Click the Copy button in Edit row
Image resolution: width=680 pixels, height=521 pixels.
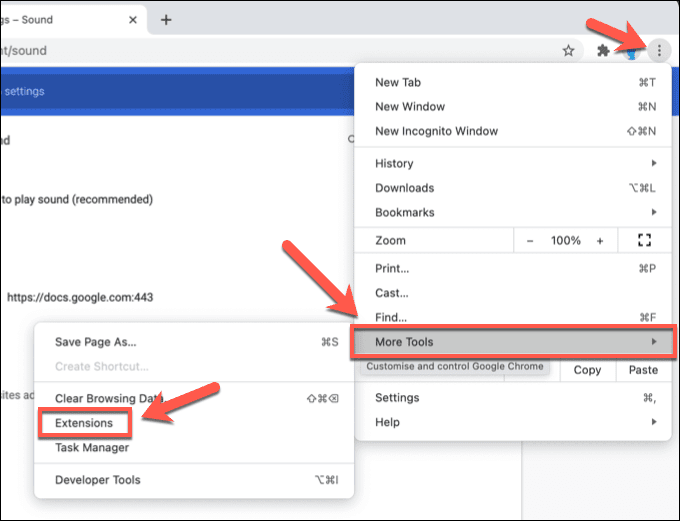(588, 370)
